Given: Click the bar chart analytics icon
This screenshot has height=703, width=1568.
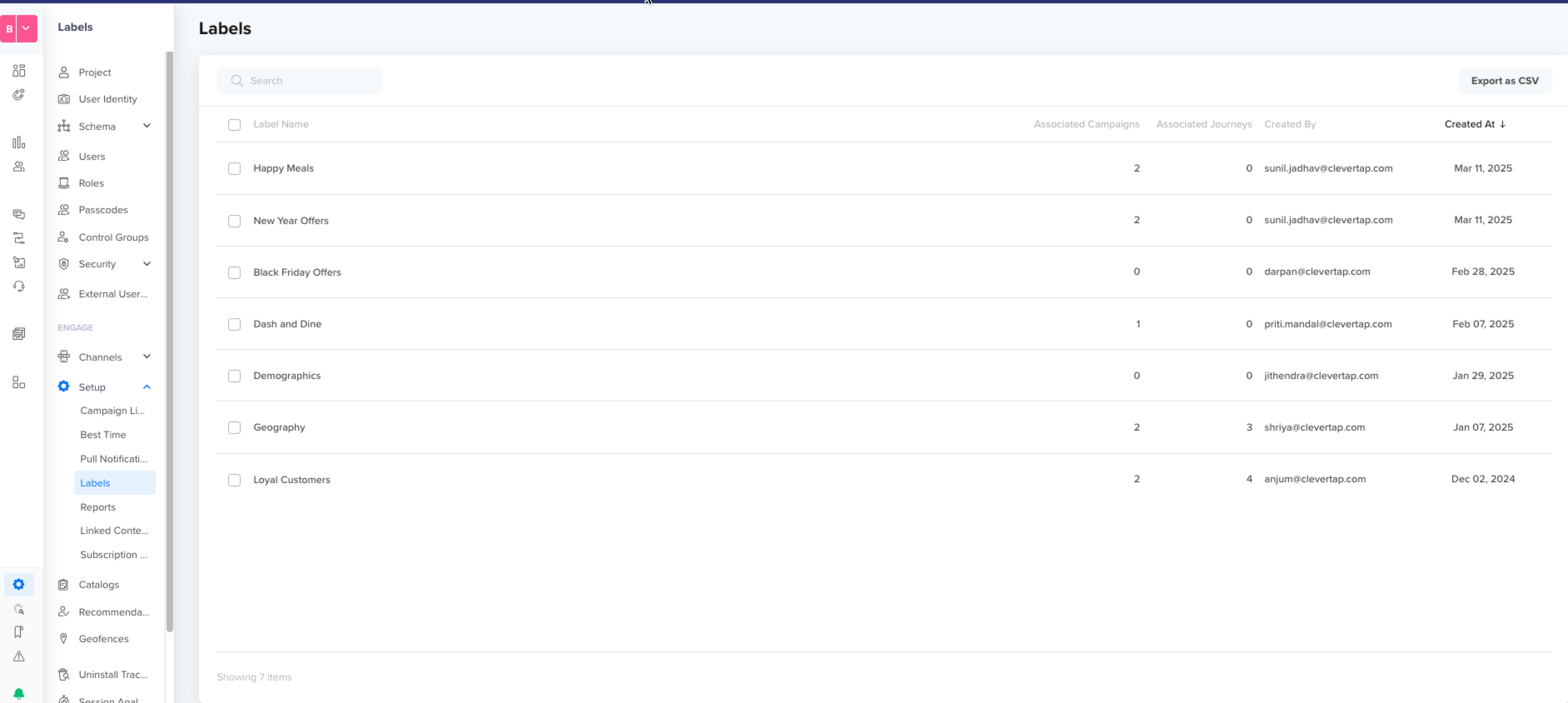Looking at the screenshot, I should 19,142.
